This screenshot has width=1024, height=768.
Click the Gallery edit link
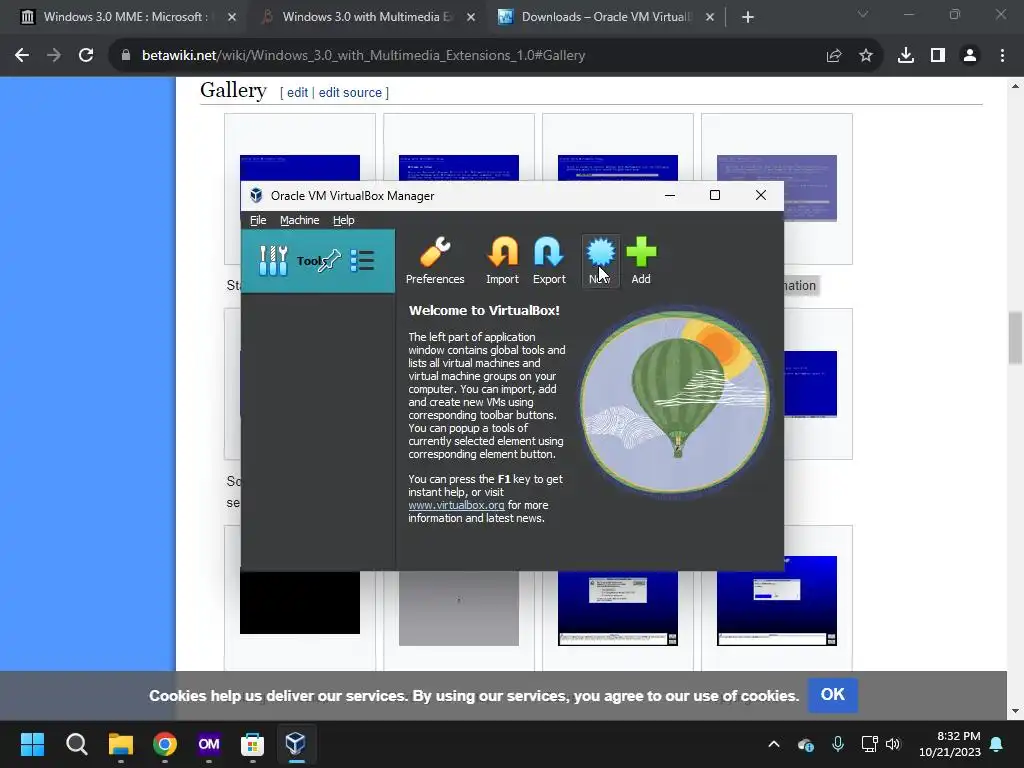coord(297,92)
